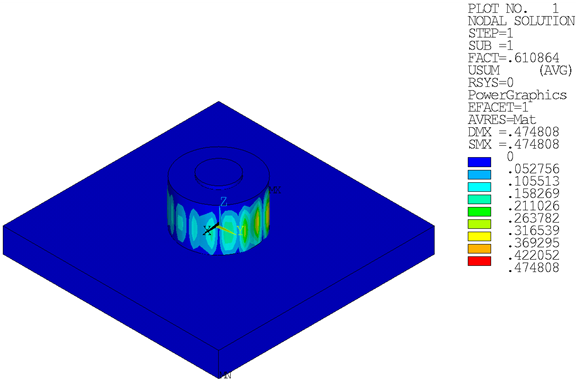The height and width of the screenshot is (385, 576).
Task: Click the legend value .422052
Action: coord(533,255)
